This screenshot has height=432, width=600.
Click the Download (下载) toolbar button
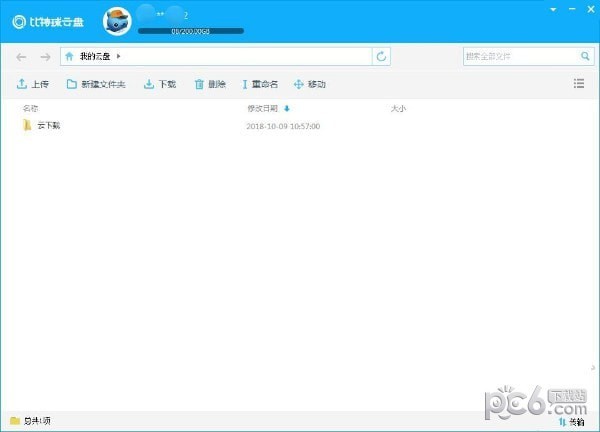[160, 85]
